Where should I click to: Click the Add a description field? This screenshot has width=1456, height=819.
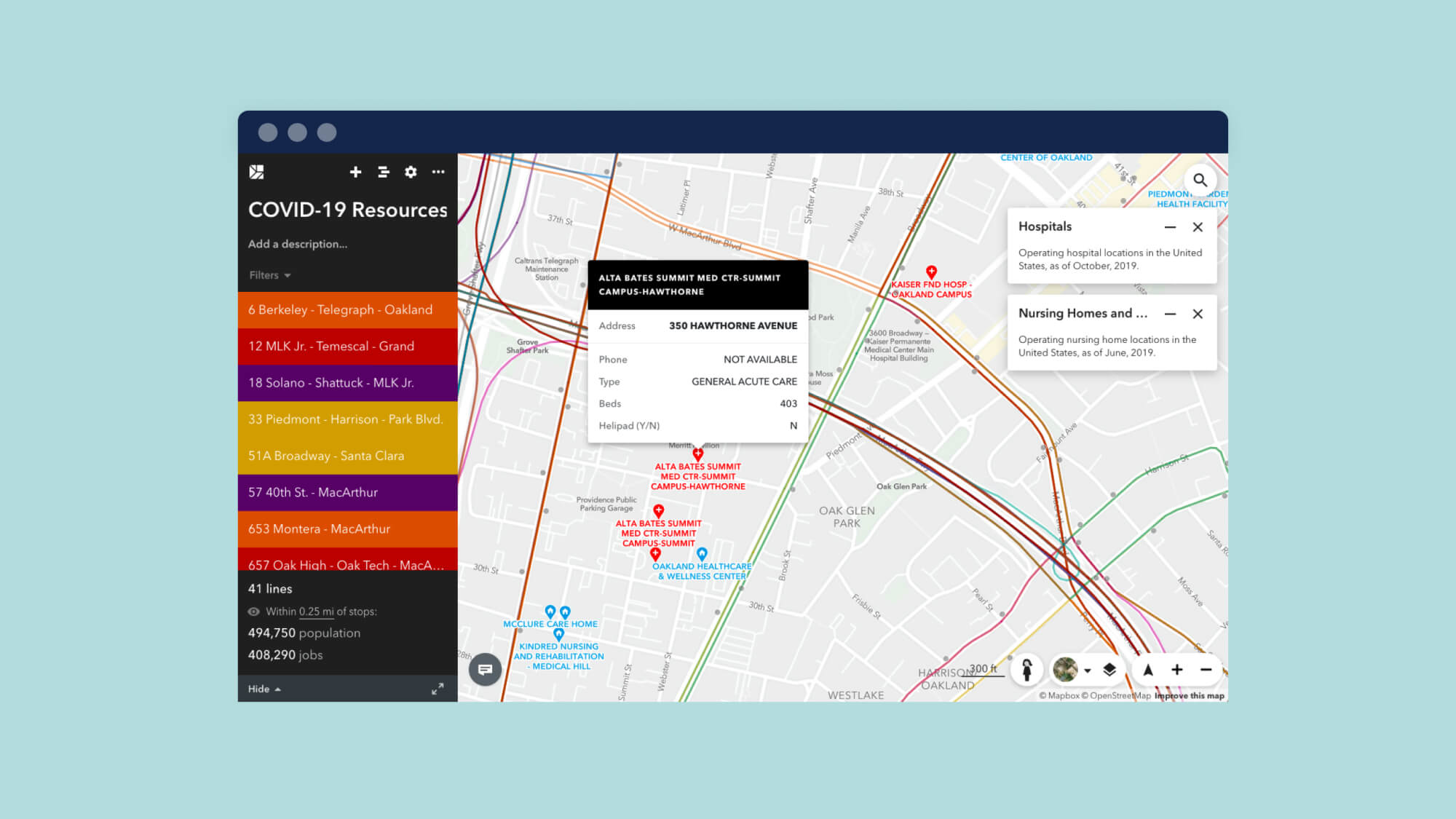(x=298, y=244)
